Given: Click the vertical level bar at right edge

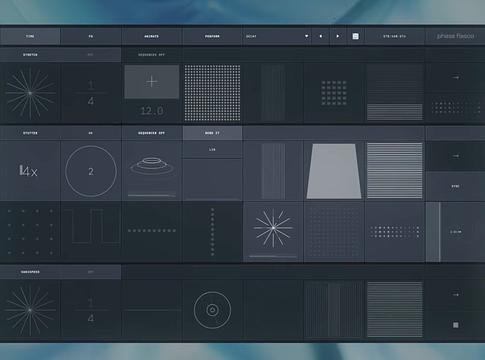Looking at the screenshot, I should [433, 232].
